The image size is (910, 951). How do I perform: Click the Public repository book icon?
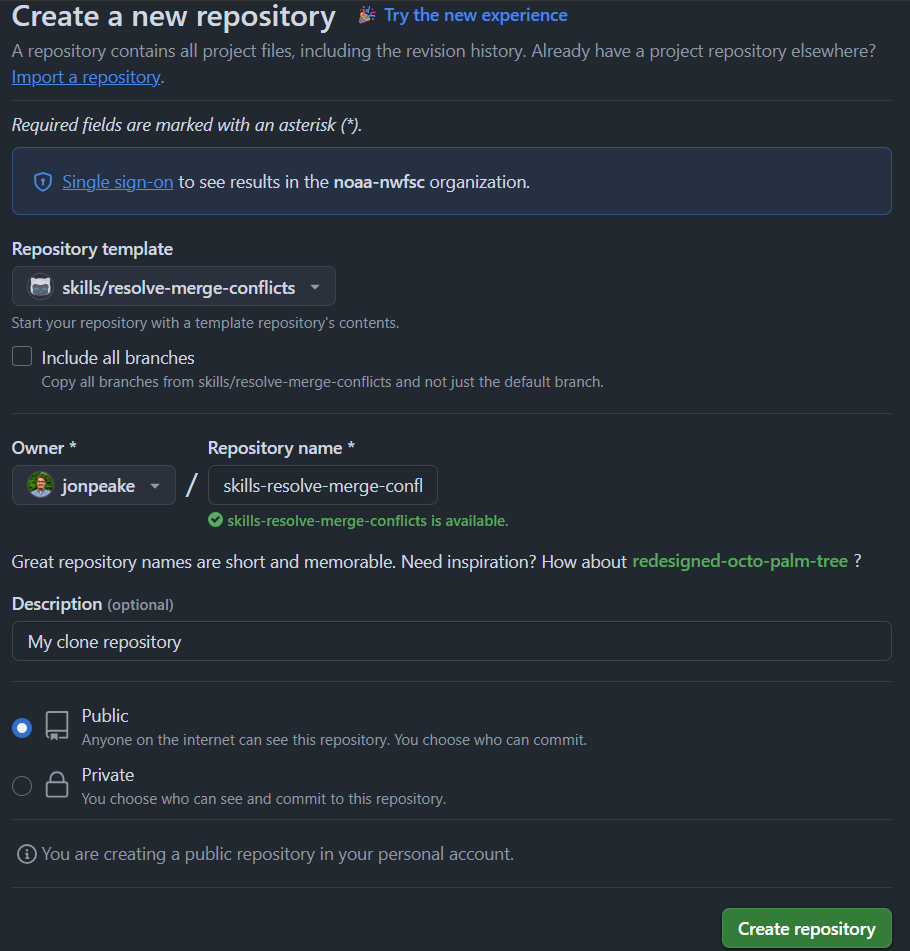click(57, 726)
